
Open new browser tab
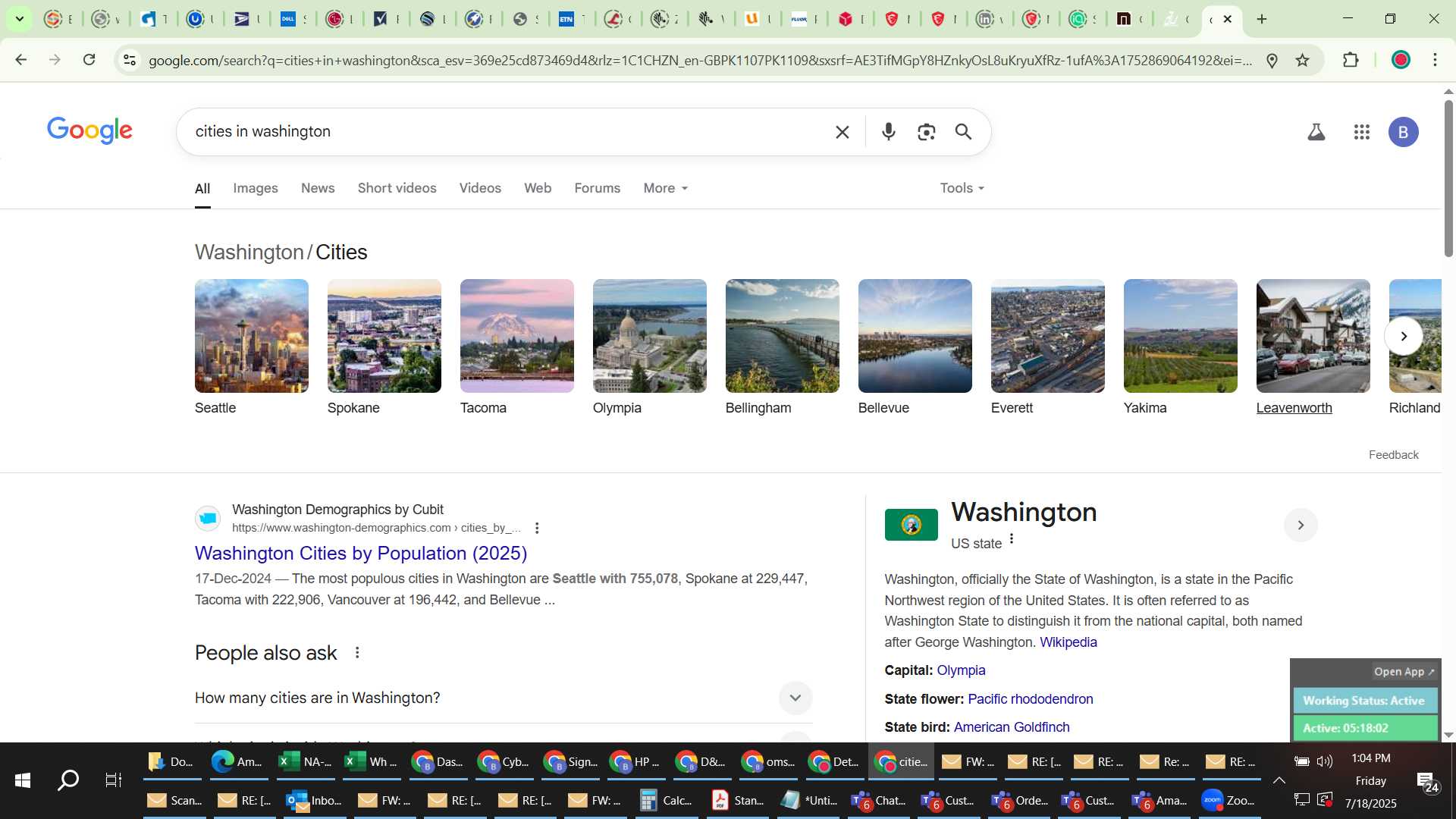[x=1262, y=19]
